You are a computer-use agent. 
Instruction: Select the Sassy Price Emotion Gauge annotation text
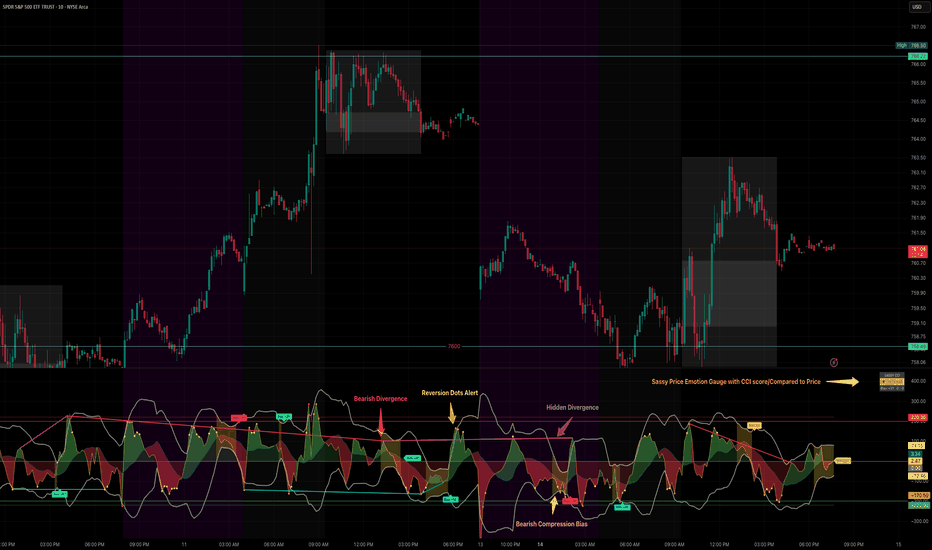click(x=736, y=382)
